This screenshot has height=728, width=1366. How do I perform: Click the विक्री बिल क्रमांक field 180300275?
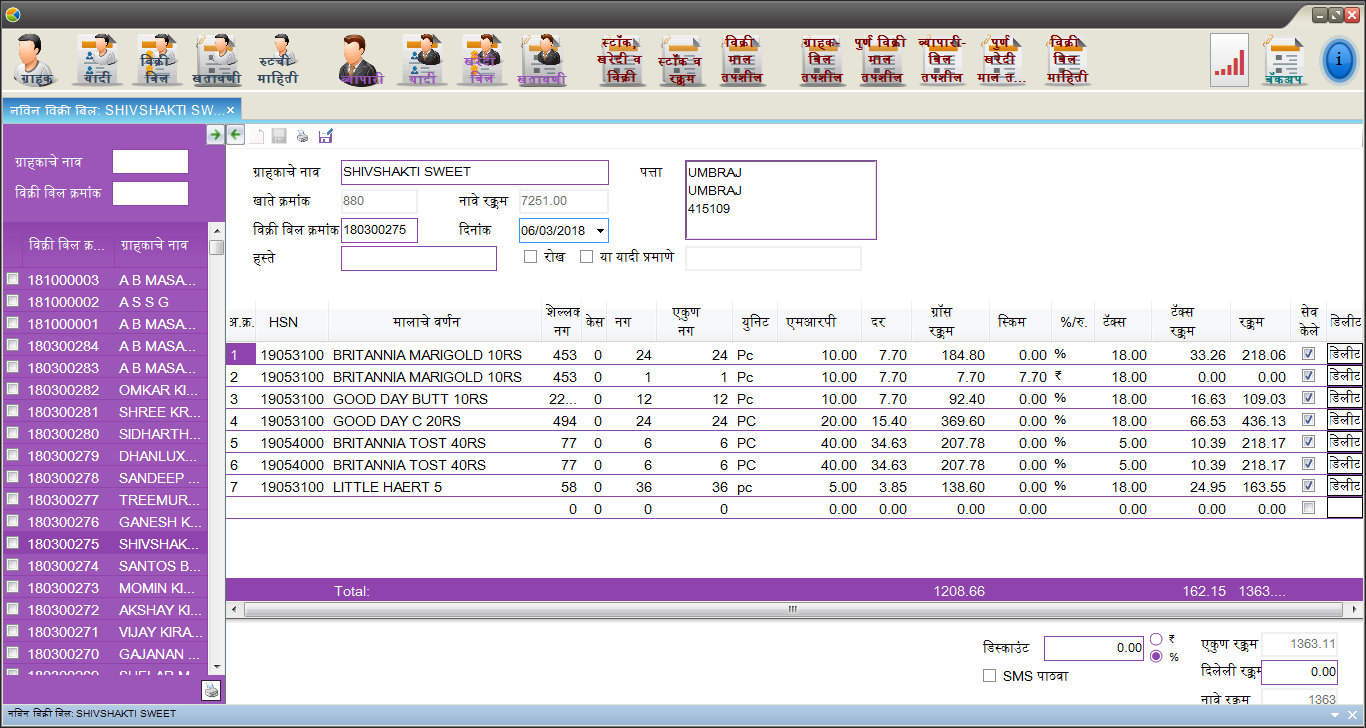click(x=379, y=230)
